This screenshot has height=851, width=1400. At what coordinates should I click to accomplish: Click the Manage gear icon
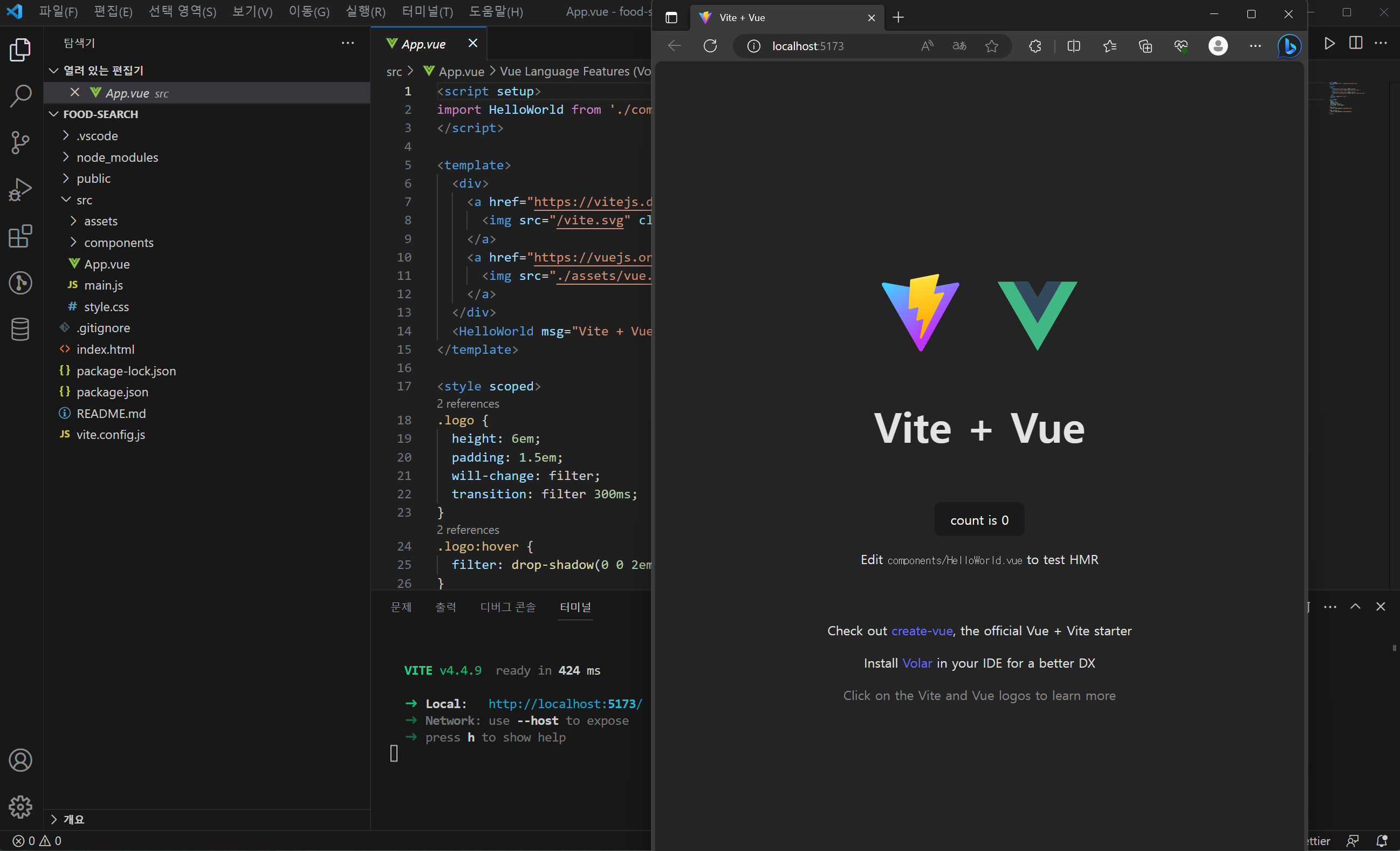pyautogui.click(x=20, y=806)
